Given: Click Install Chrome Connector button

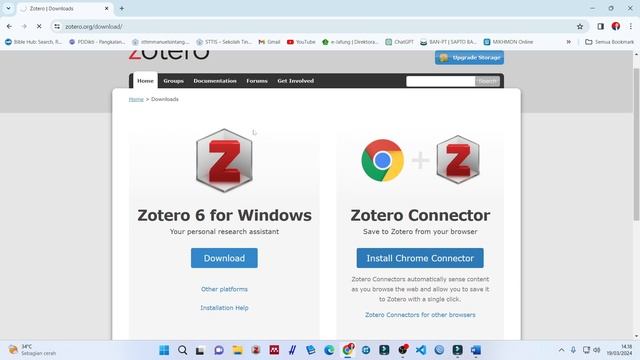Looking at the screenshot, I should click(x=420, y=258).
